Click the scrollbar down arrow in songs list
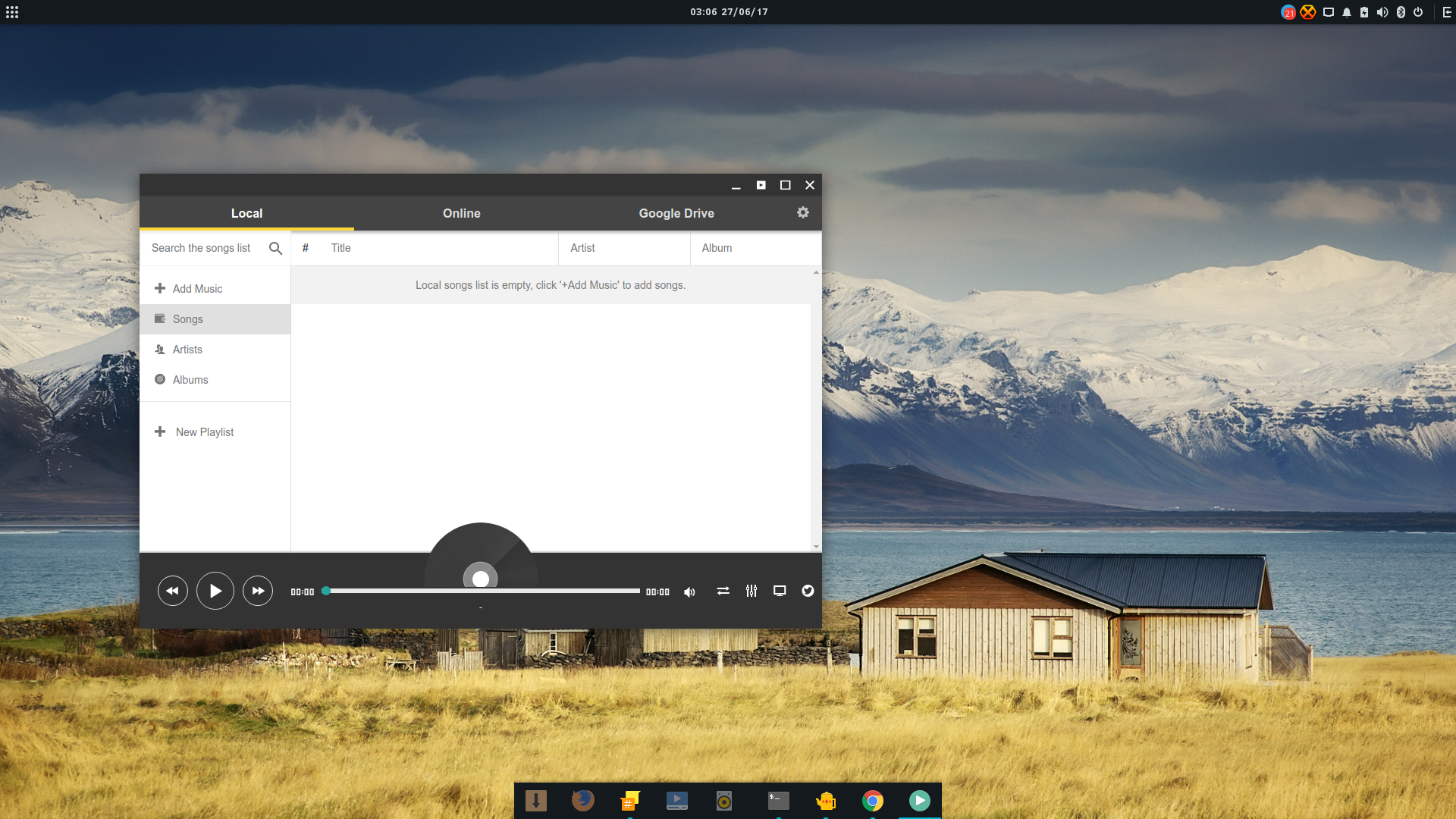 coord(816,547)
